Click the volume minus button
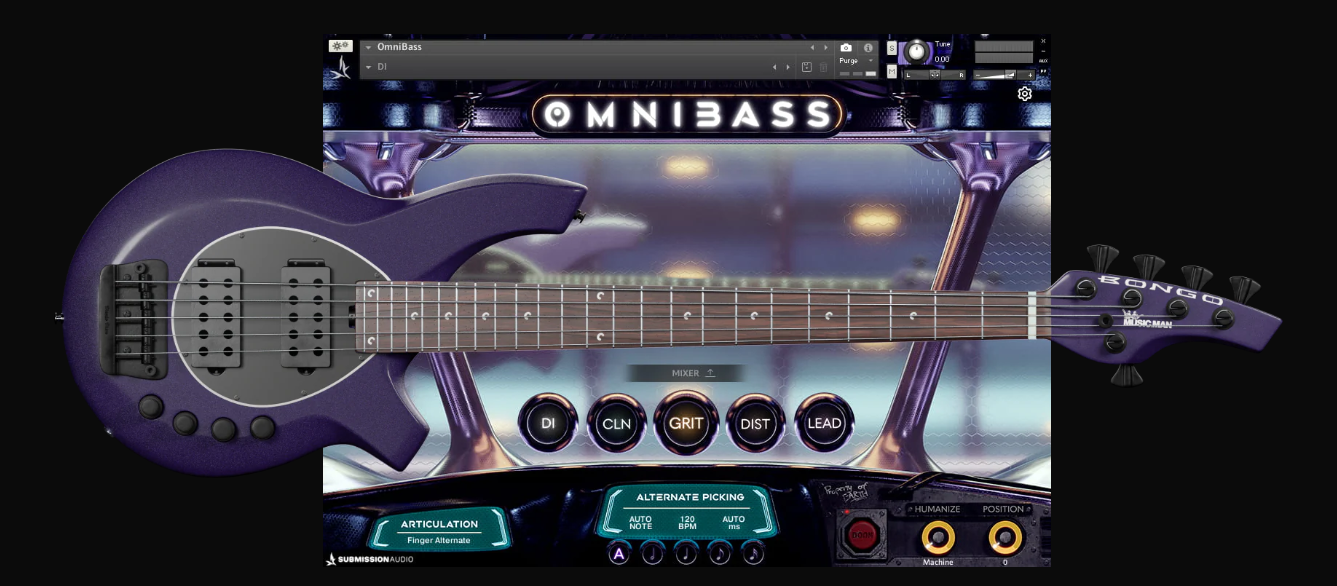Screen dimensions: 1337x586 [978, 75]
